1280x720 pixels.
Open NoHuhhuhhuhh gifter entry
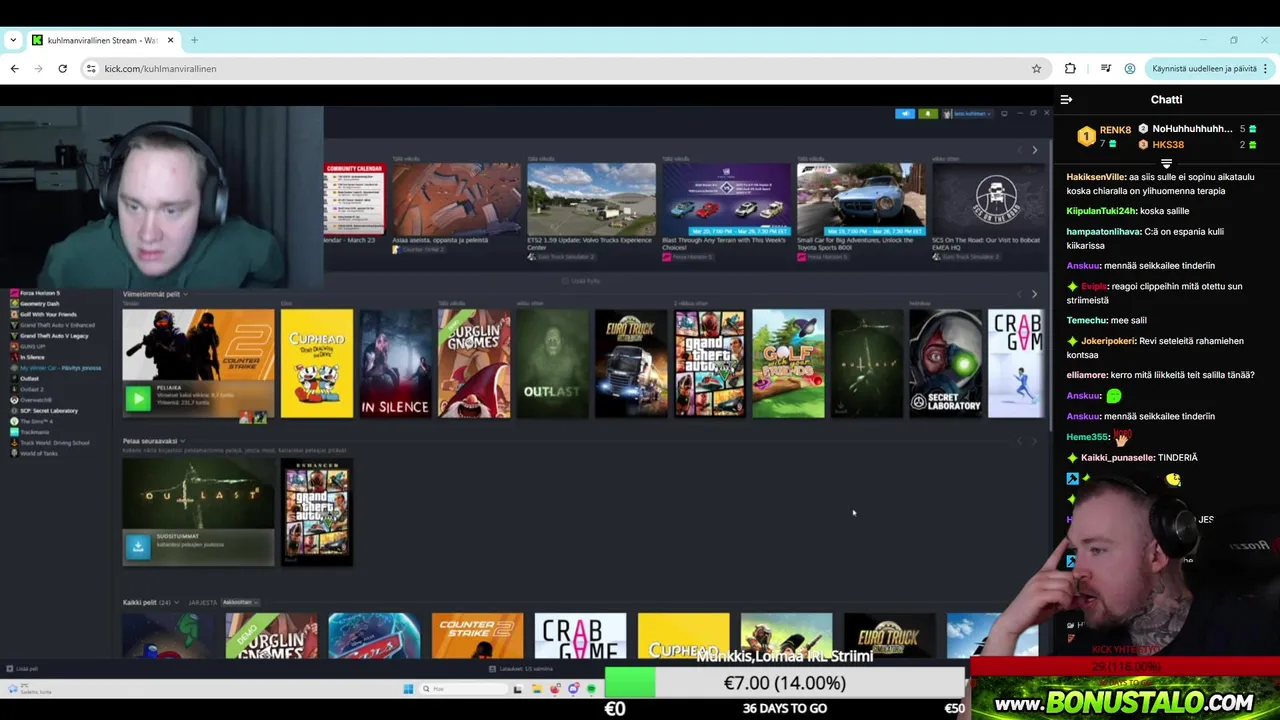pos(1198,128)
